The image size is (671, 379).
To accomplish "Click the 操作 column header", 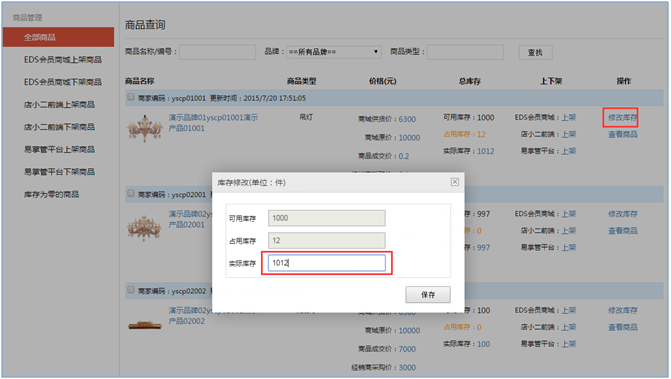I will click(623, 81).
